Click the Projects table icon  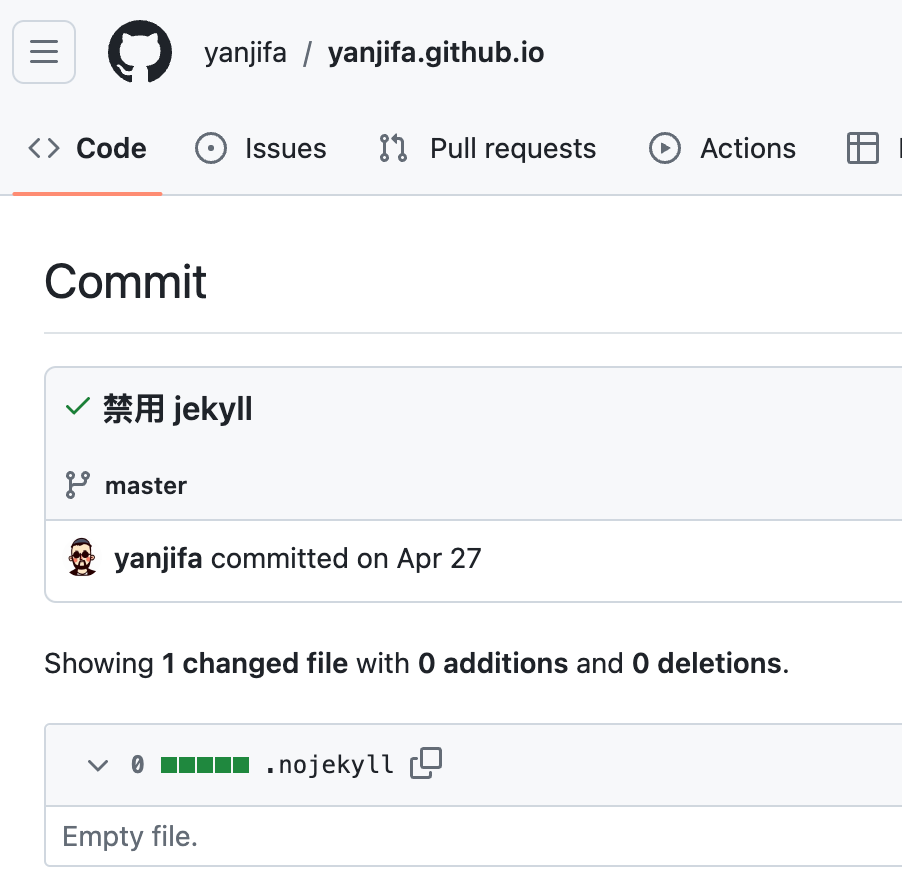point(862,149)
